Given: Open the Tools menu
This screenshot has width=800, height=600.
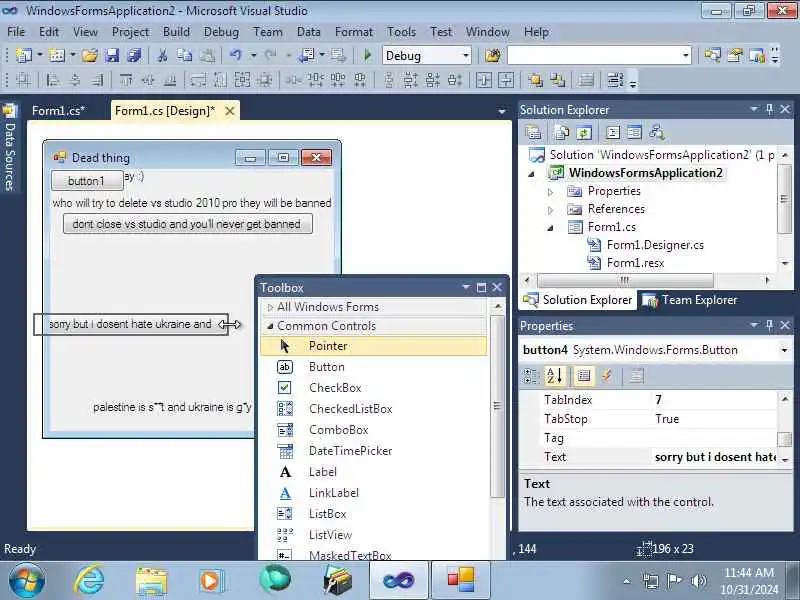Looking at the screenshot, I should pyautogui.click(x=402, y=32).
